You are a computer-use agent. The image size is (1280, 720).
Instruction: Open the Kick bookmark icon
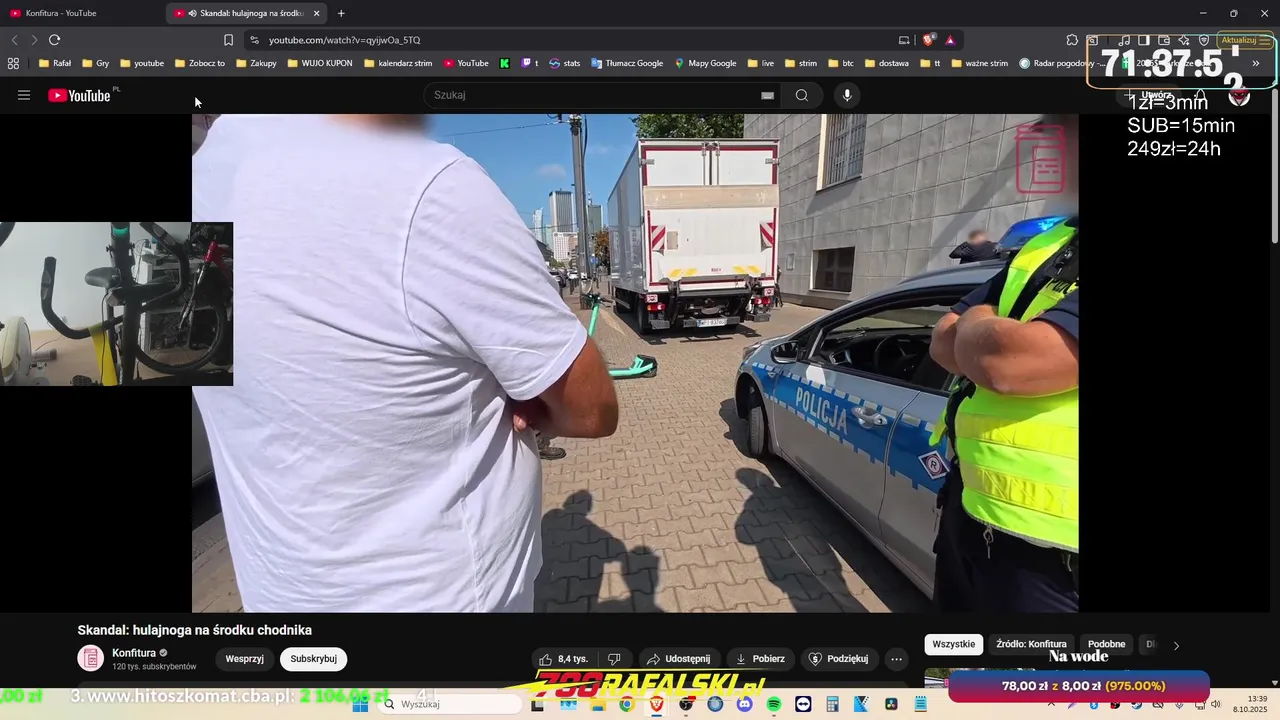[x=504, y=63]
